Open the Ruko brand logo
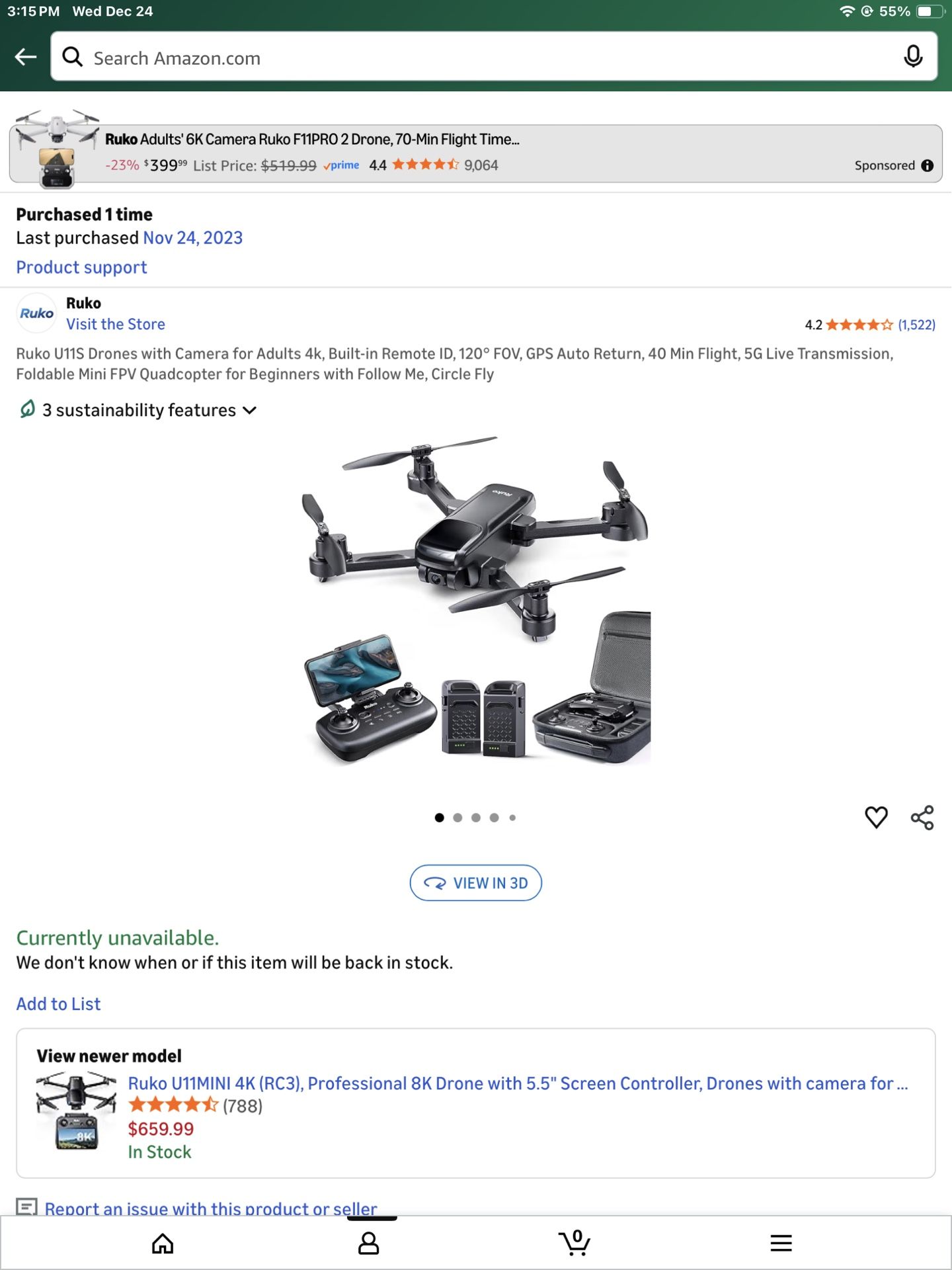Screen dimensions: 952x1270 pos(36,313)
